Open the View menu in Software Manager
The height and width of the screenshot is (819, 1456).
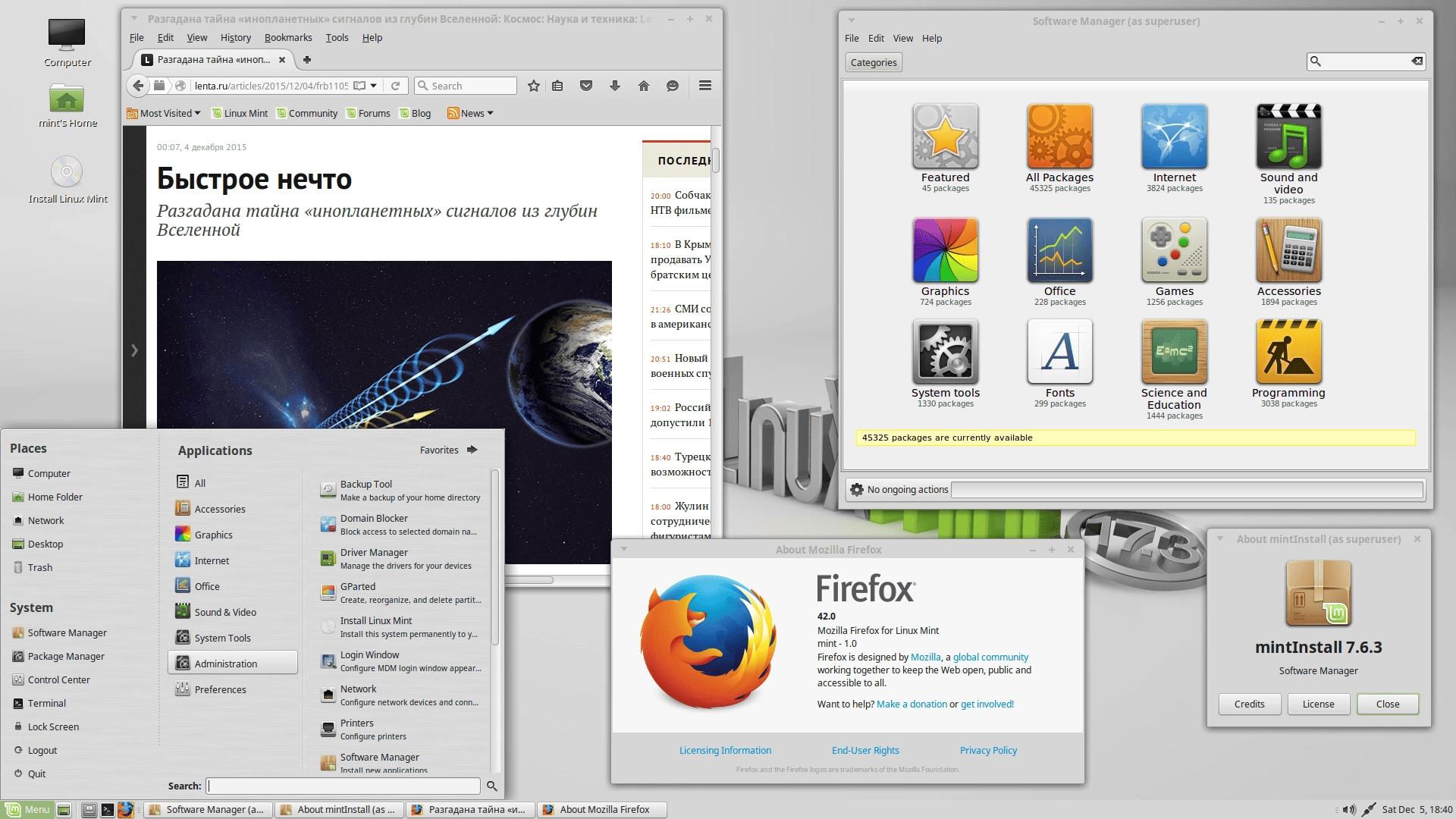[x=902, y=38]
